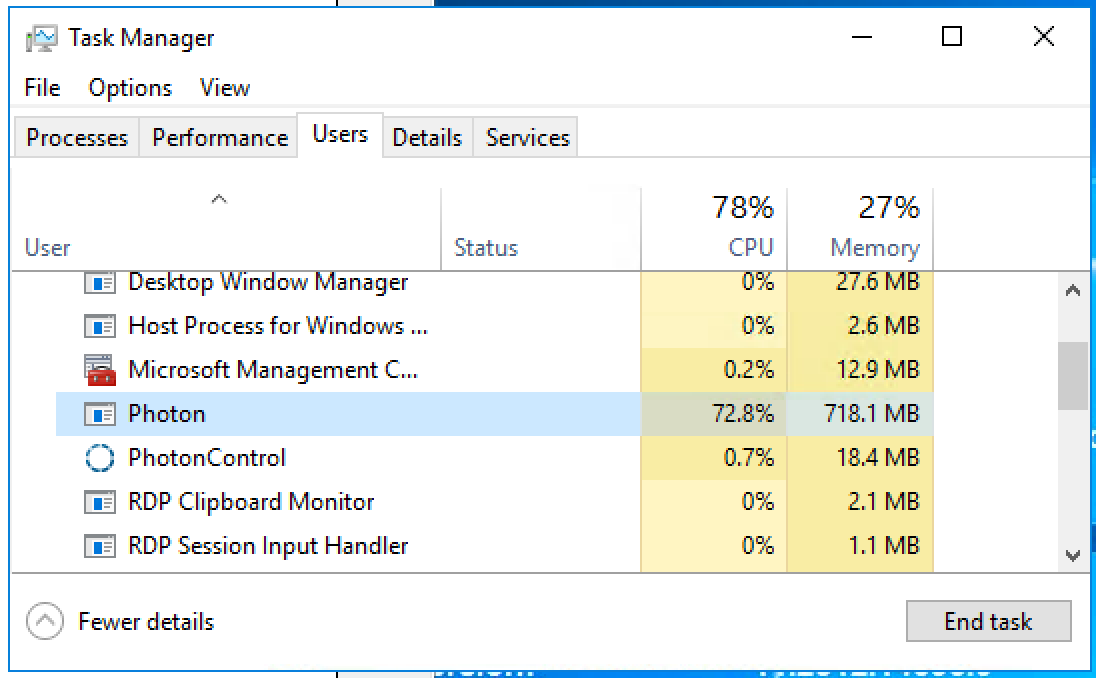Image resolution: width=1096 pixels, height=678 pixels.
Task: Toggle sort using the User column arrow
Action: (x=219, y=199)
